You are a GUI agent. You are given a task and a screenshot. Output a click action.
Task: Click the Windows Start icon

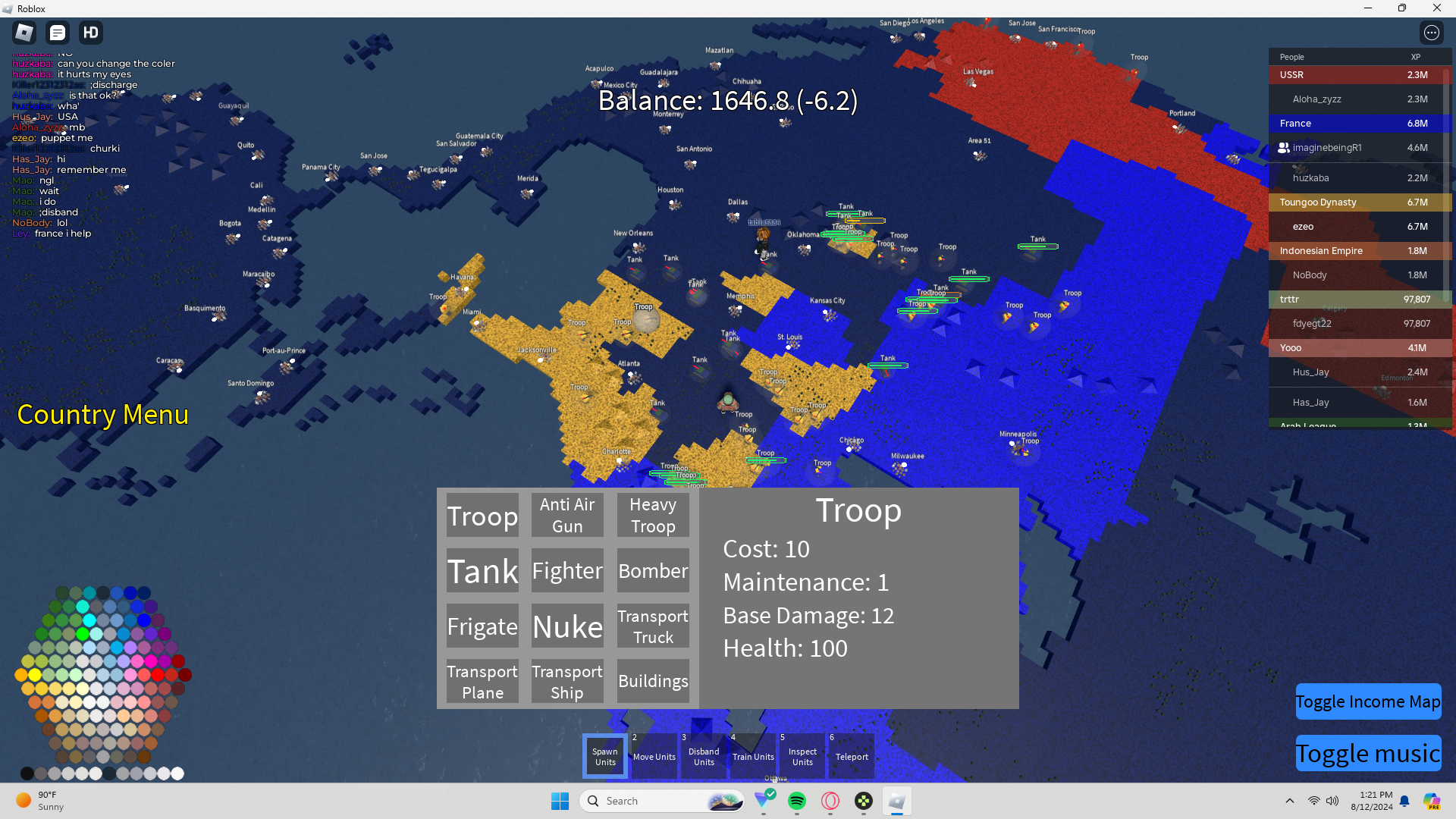[560, 801]
